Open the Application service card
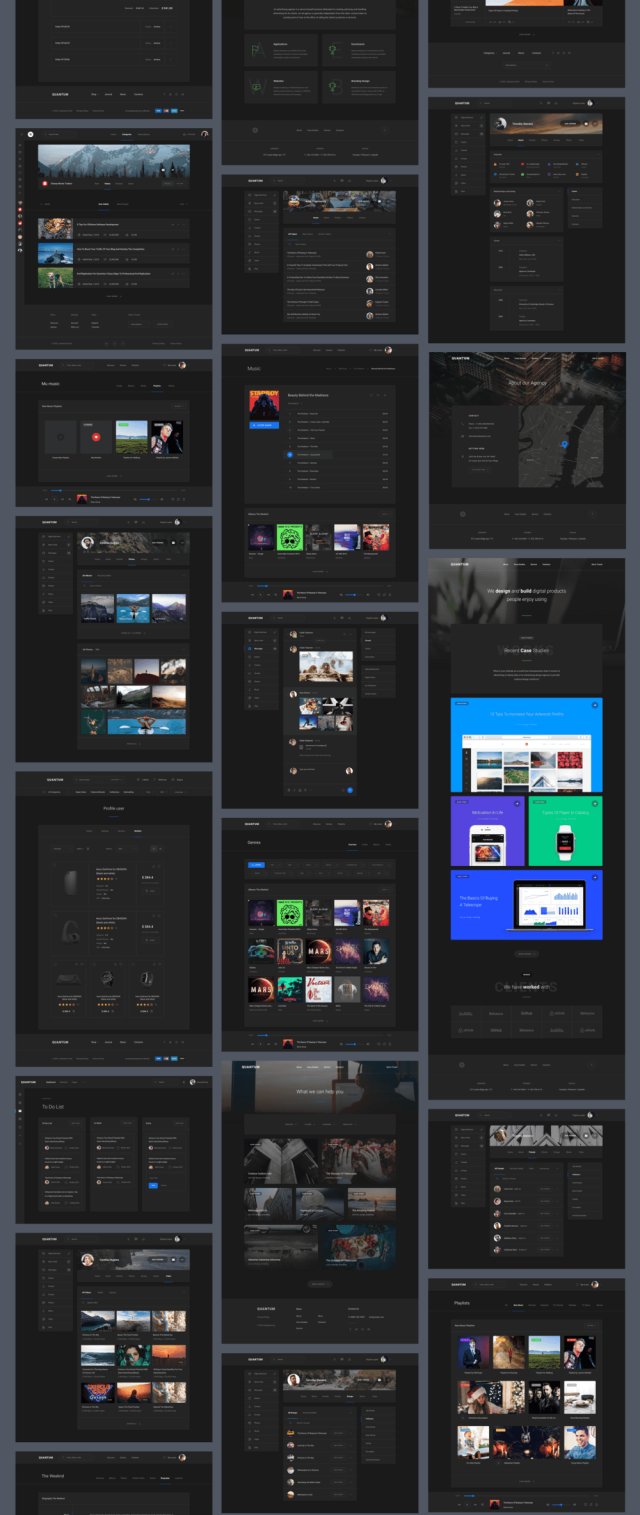Screen dimensions: 640x1515 click(x=281, y=49)
